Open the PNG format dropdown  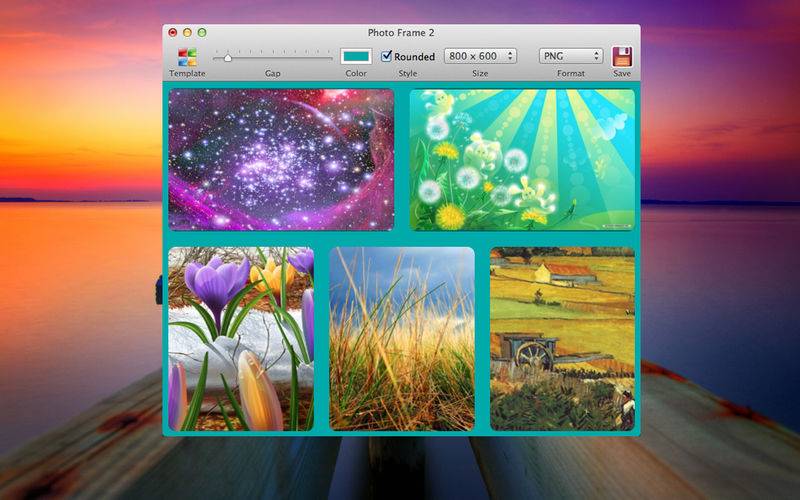pos(571,56)
